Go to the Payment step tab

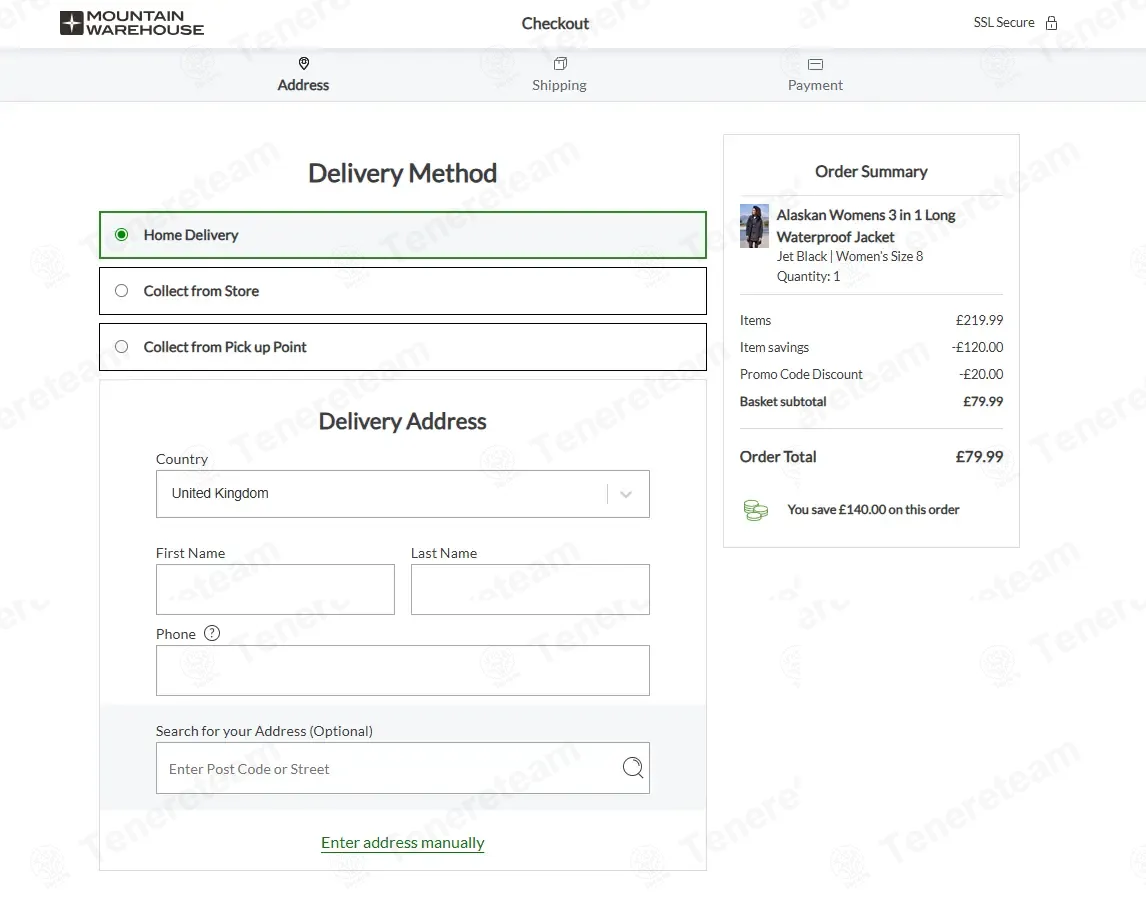(x=815, y=85)
